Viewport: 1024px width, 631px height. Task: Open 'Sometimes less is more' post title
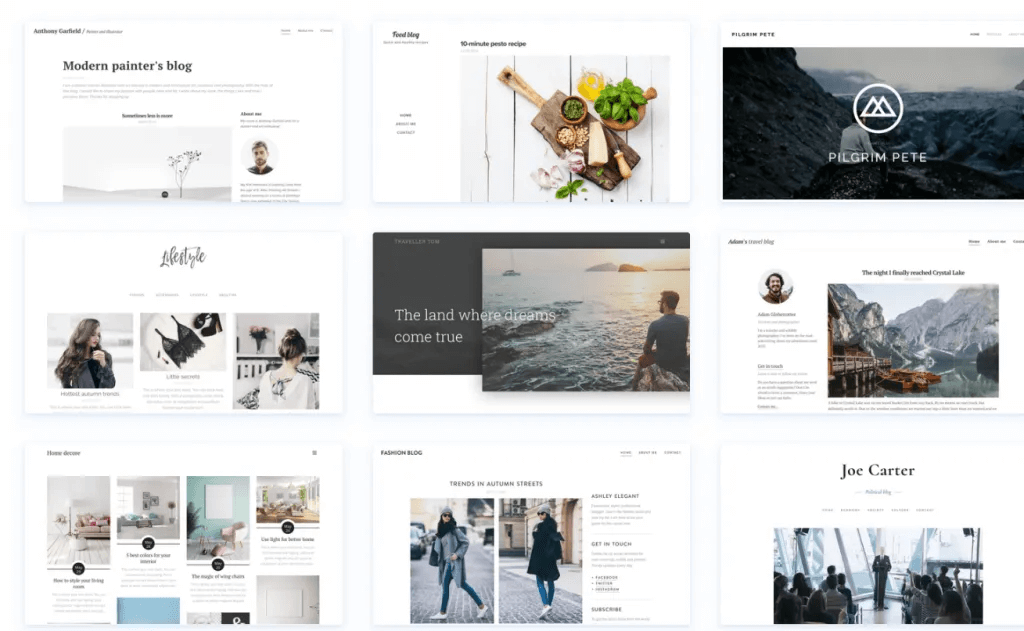click(x=147, y=116)
